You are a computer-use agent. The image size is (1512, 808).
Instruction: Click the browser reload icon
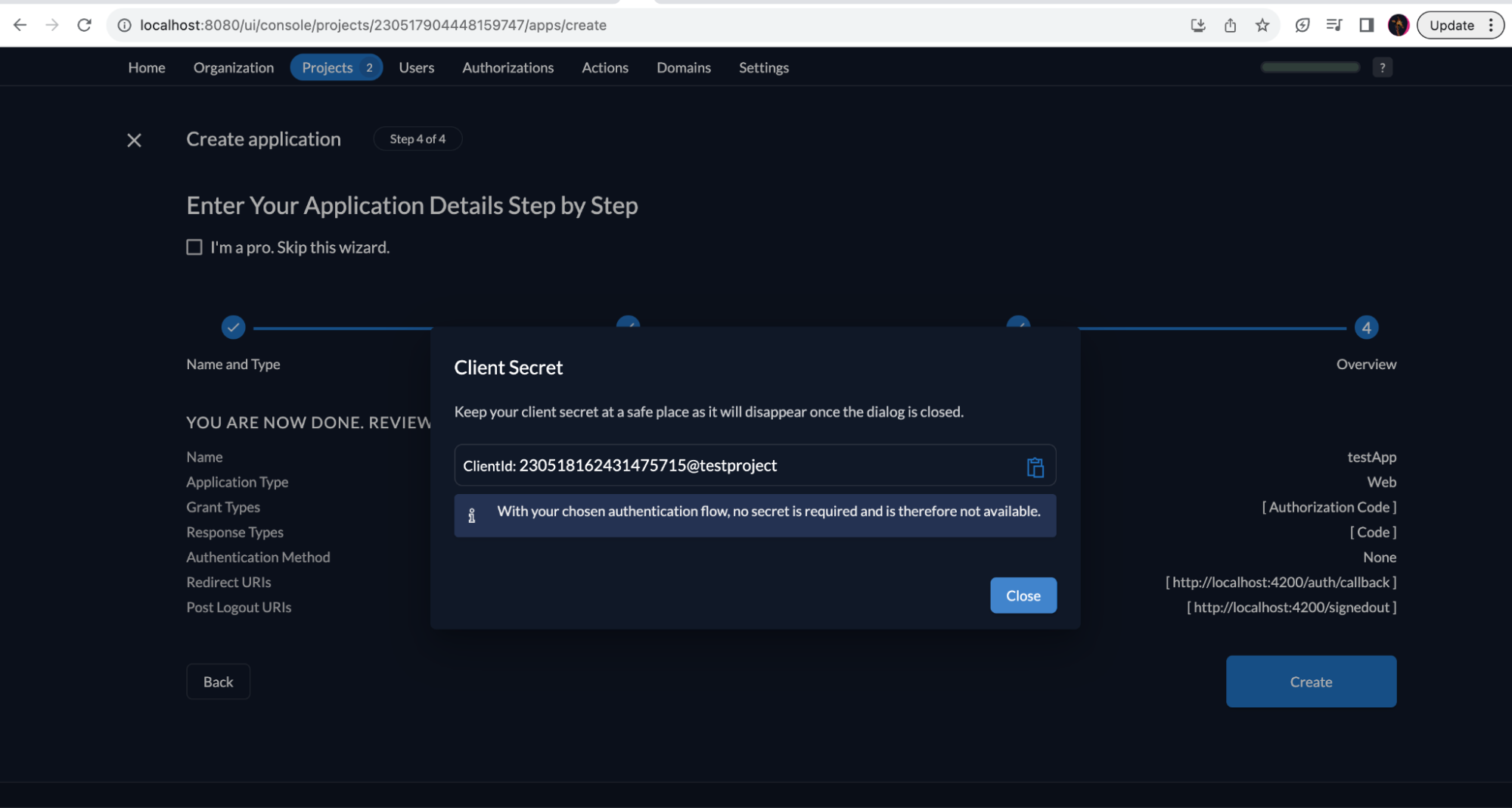pyautogui.click(x=85, y=25)
